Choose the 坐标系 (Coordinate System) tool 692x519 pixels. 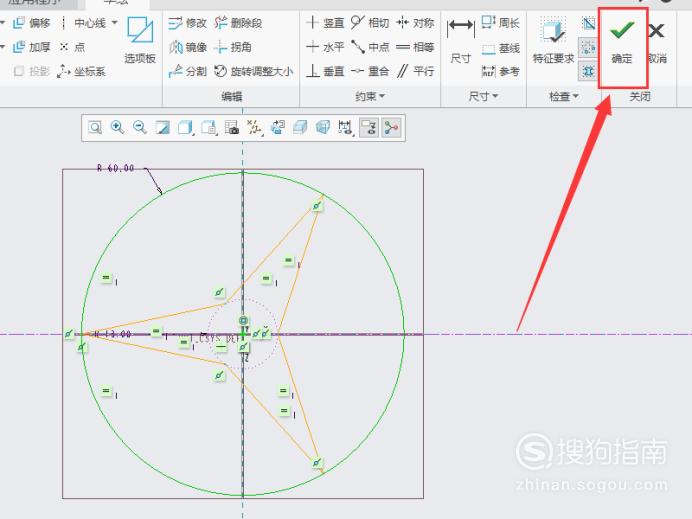(x=81, y=71)
